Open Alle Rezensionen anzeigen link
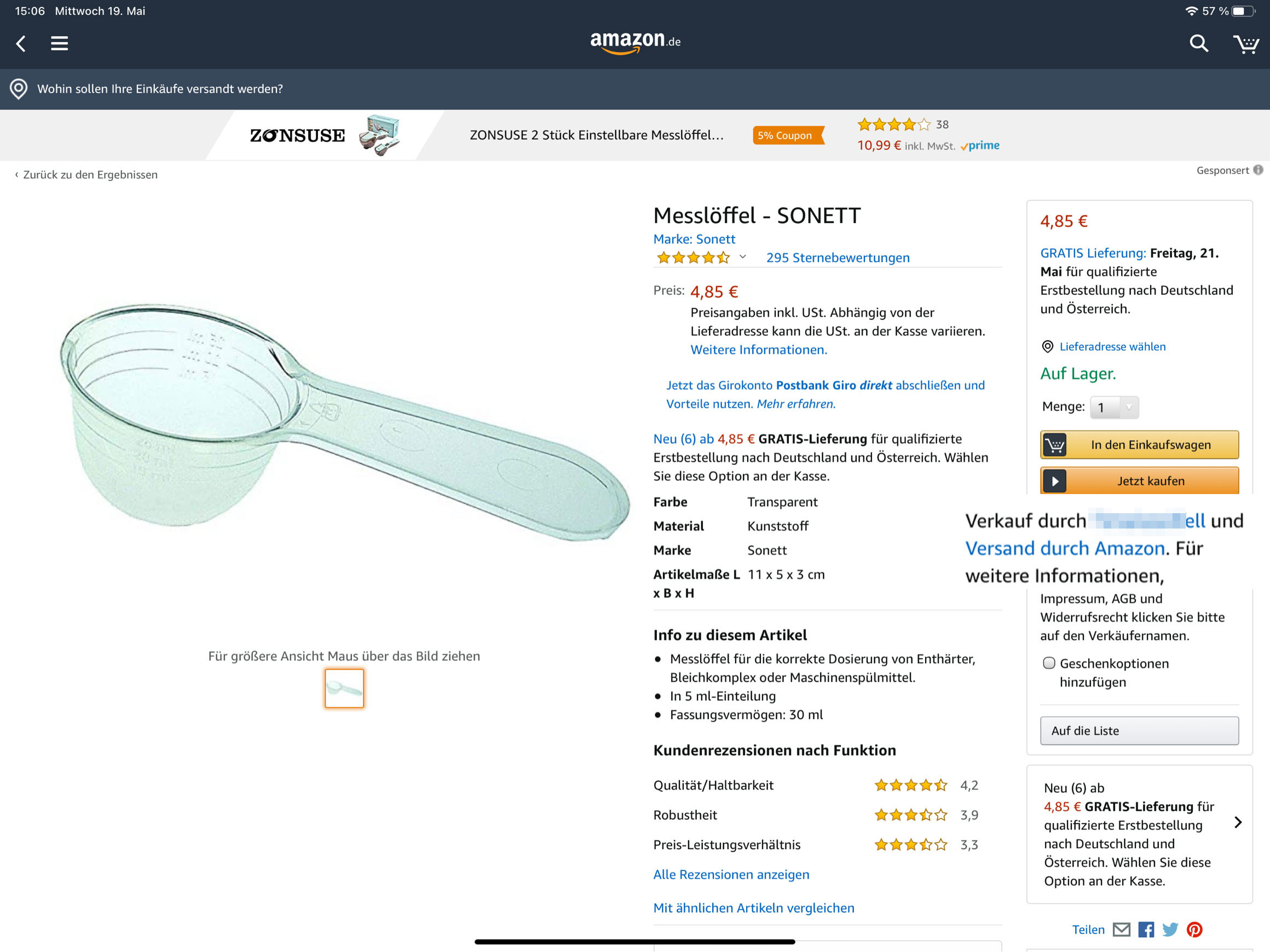The width and height of the screenshot is (1270, 952). 731,874
